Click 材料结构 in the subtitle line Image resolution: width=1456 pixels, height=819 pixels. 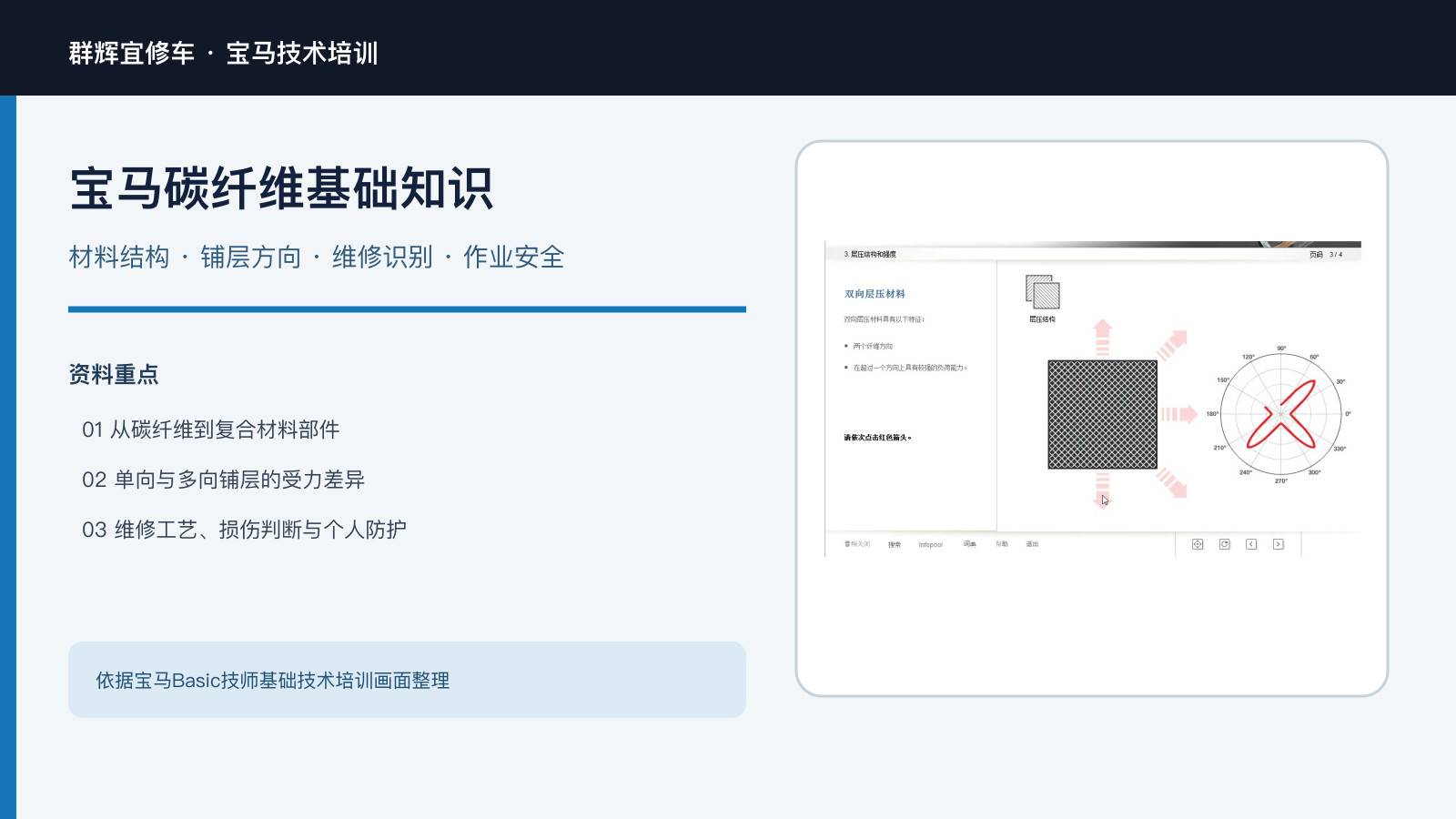pyautogui.click(x=119, y=258)
